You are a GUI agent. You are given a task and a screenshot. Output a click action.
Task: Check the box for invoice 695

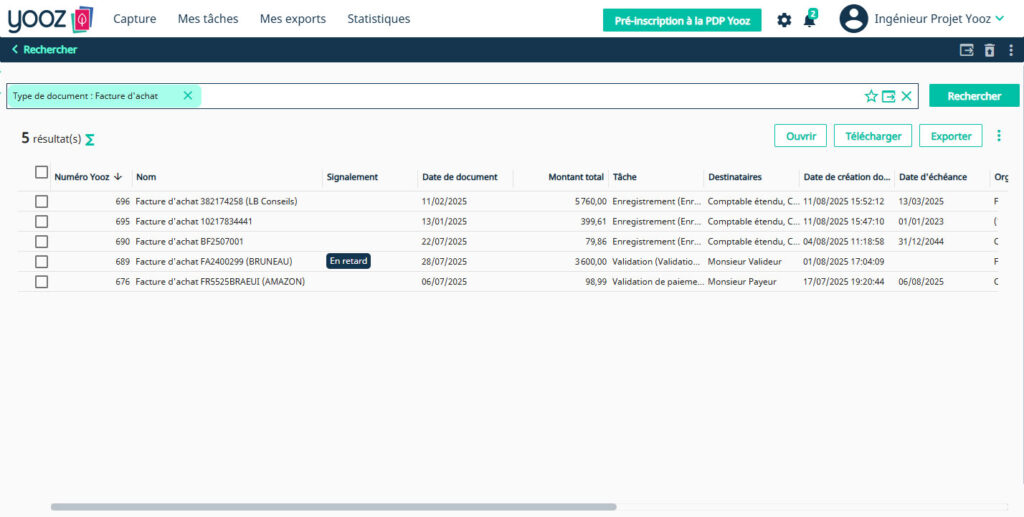pyautogui.click(x=41, y=222)
